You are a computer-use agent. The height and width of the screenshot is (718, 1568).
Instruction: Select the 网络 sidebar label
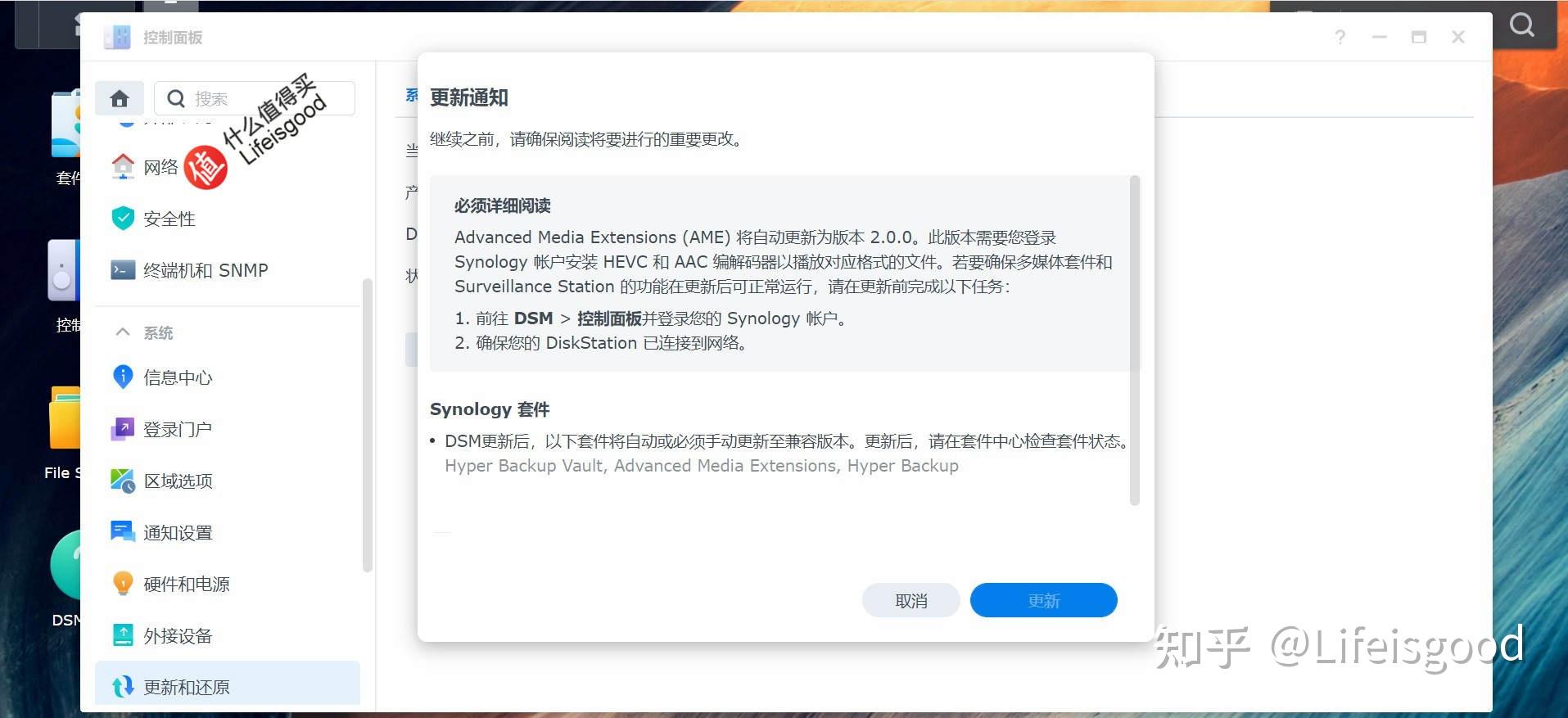[160, 167]
